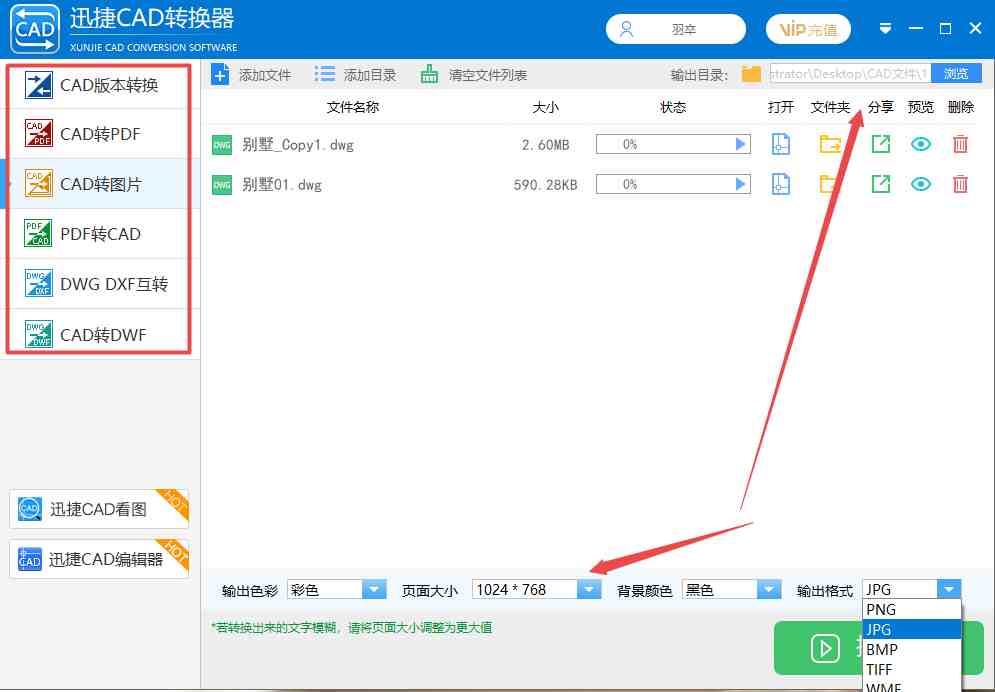Viewport: 995px width, 692px height.
Task: Open file icon for 别墅01.dwg
Action: [x=781, y=185]
